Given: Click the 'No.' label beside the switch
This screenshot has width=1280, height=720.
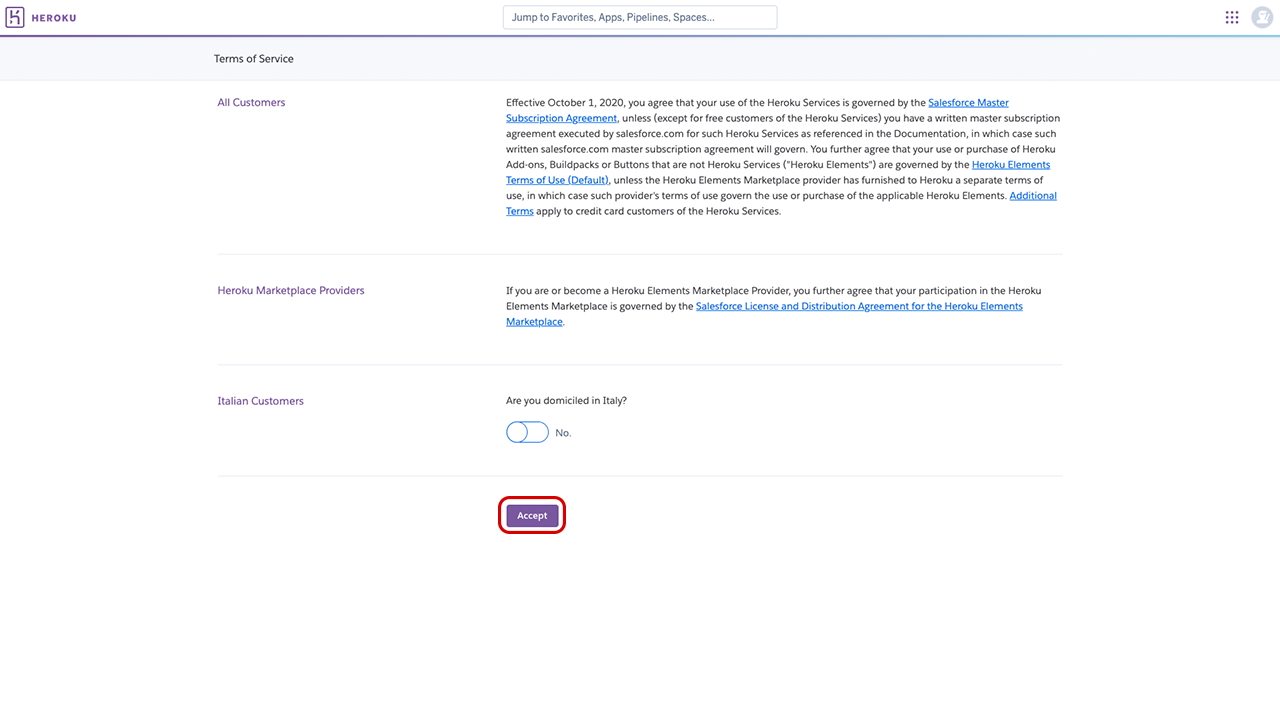Looking at the screenshot, I should pos(563,433).
